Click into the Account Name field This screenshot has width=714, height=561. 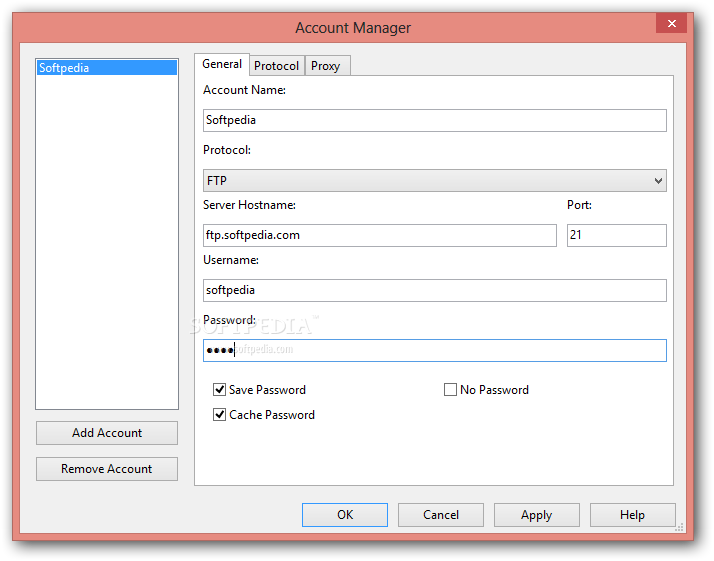434,120
